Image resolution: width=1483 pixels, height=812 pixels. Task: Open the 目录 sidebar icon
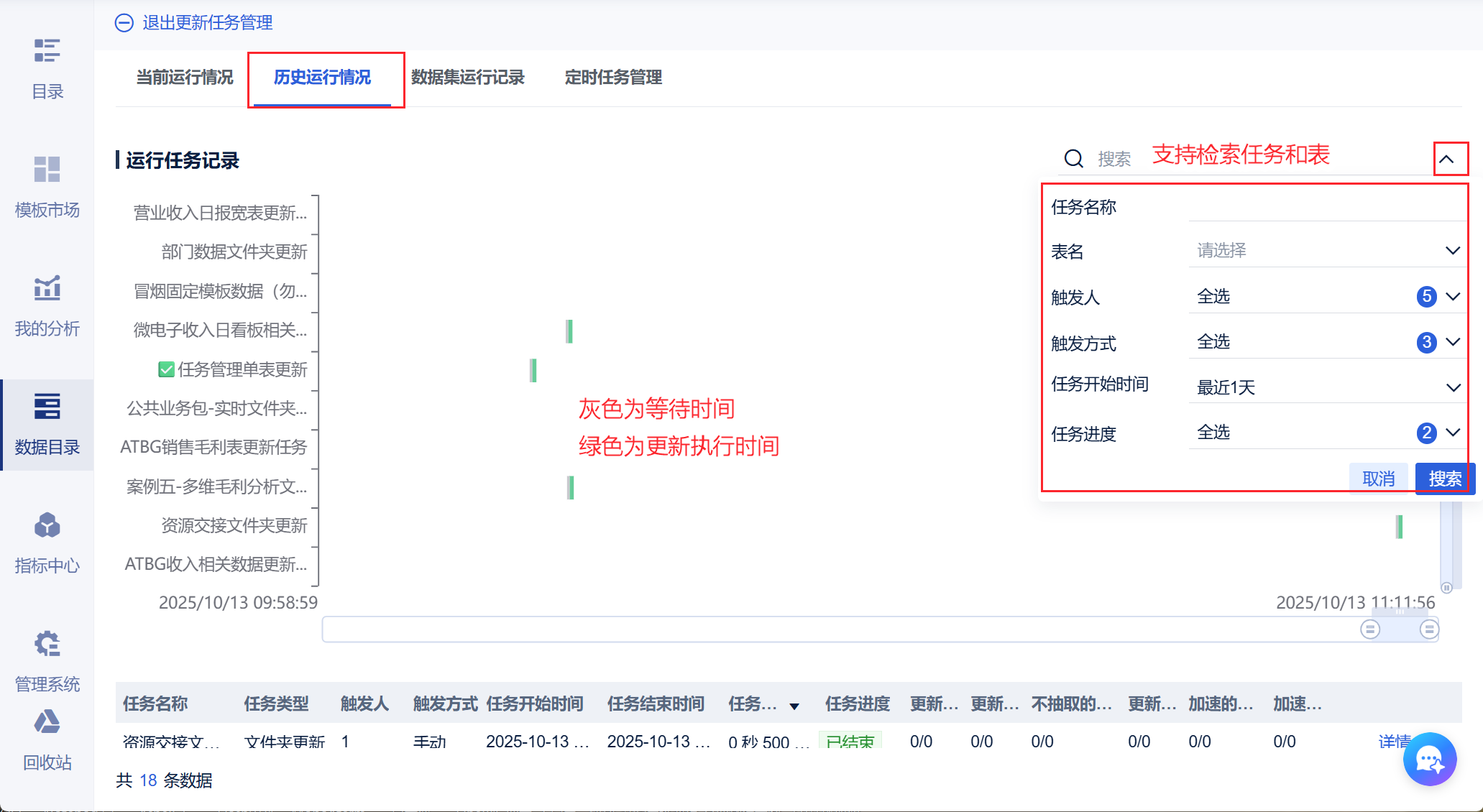pos(47,52)
